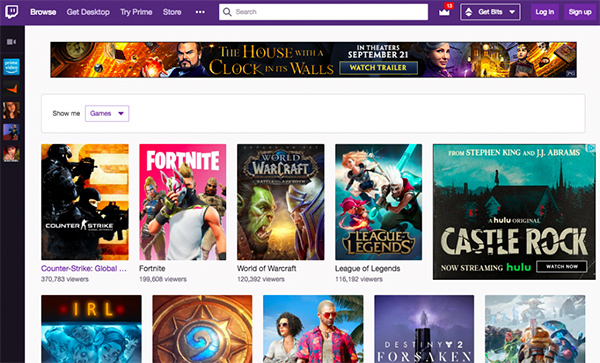Open the Hearthstone category thumbnail
This screenshot has height=363, width=600.
tap(202, 329)
